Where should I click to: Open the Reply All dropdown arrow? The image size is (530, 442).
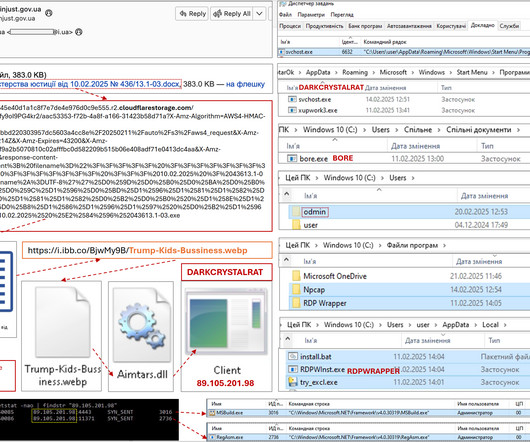tap(259, 14)
